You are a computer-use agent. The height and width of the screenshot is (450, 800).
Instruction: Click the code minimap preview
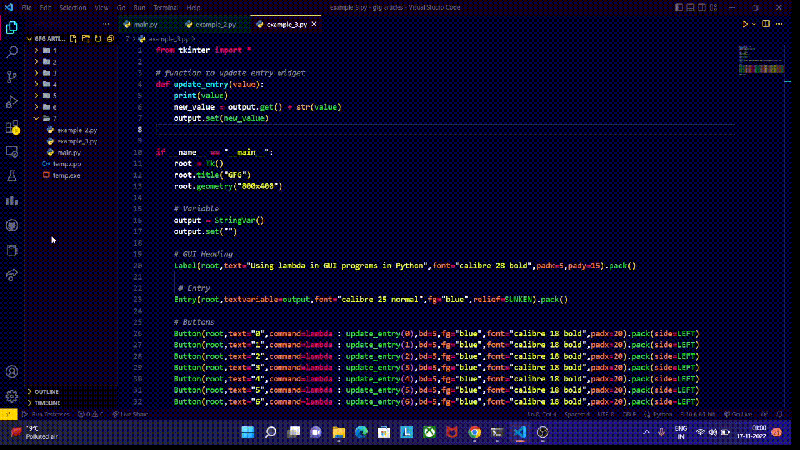pos(761,60)
